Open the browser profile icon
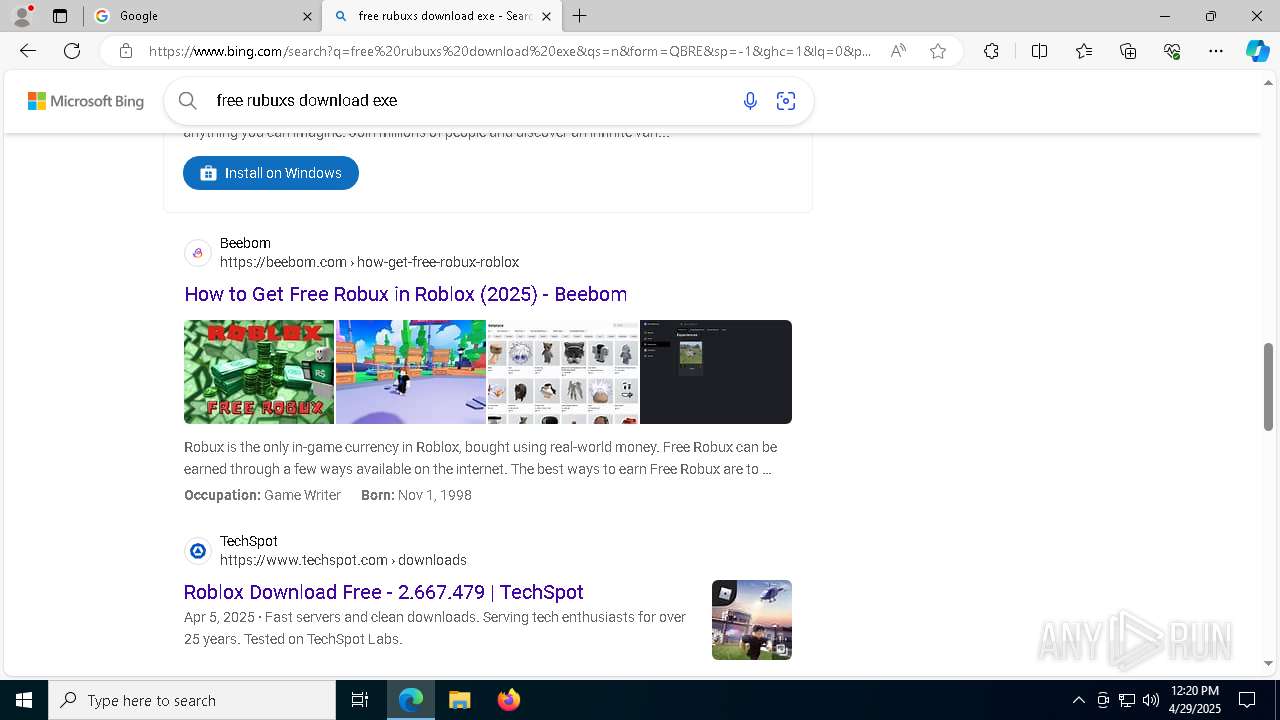The image size is (1280, 720). [22, 16]
